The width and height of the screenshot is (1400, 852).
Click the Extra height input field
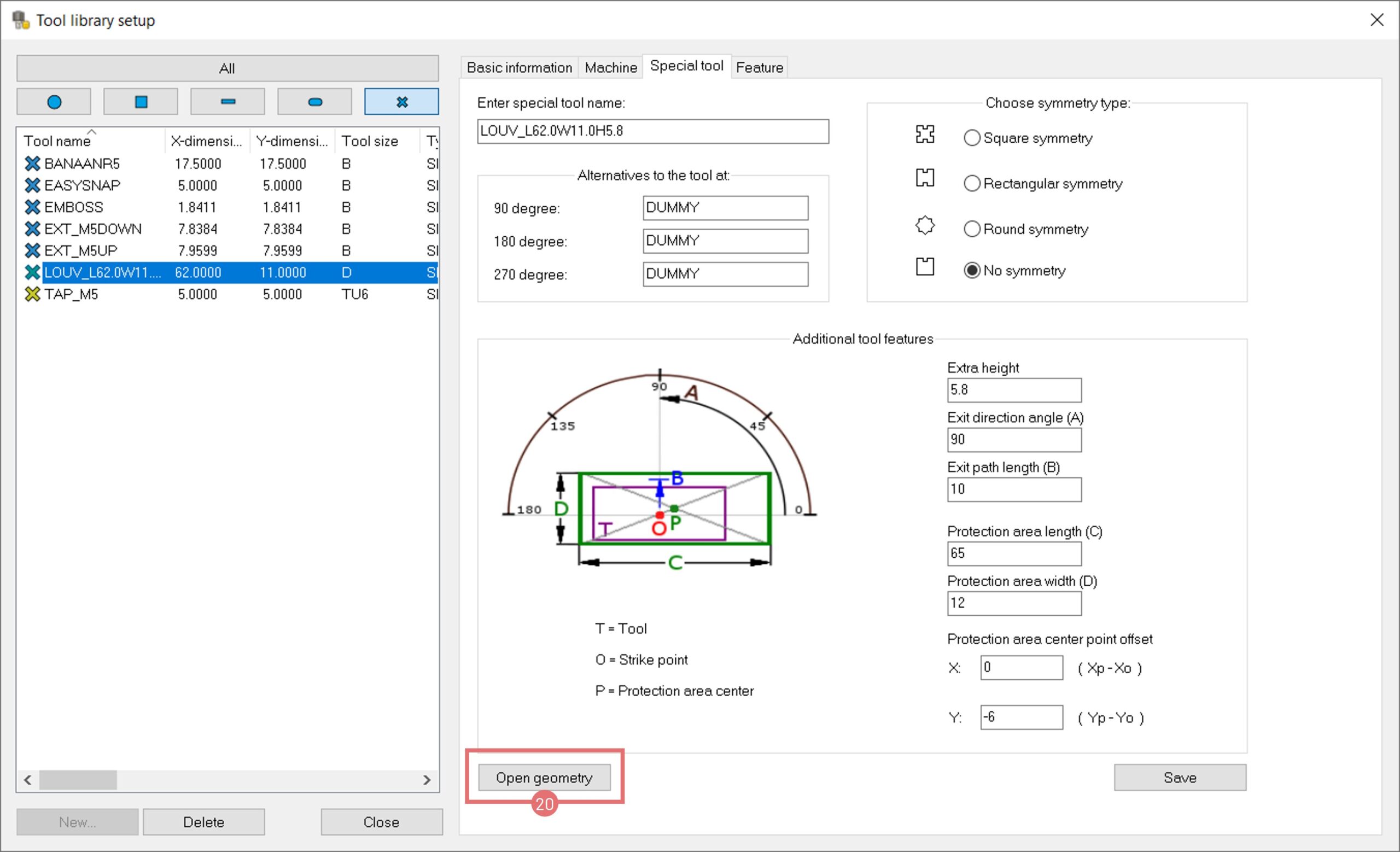click(1014, 390)
